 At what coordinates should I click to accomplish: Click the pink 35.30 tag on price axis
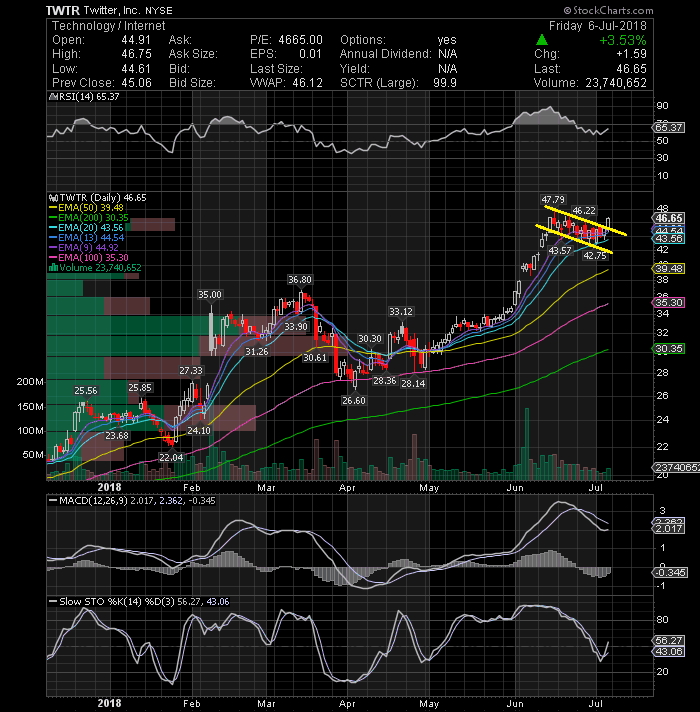coord(669,303)
